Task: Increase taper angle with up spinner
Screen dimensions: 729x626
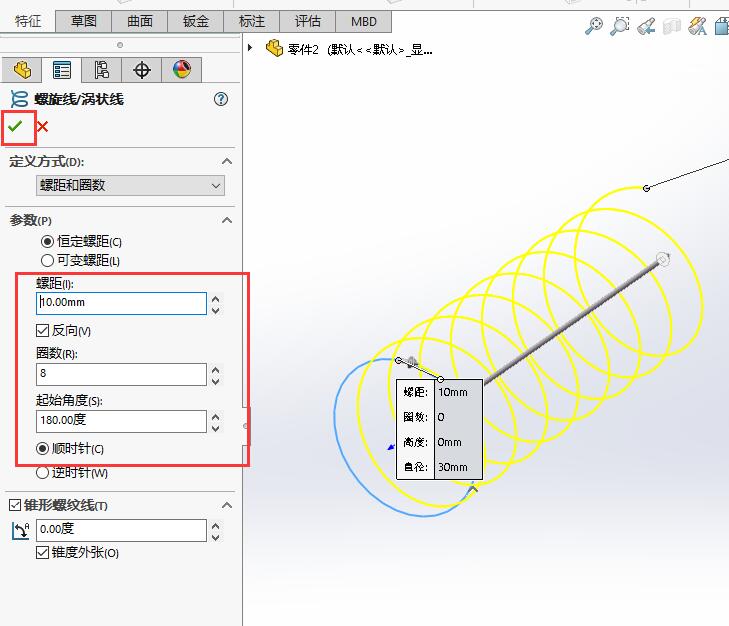Action: pyautogui.click(x=216, y=526)
